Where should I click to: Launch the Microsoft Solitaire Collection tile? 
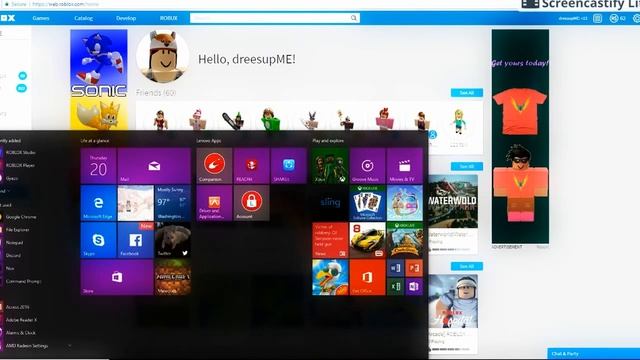pyautogui.click(x=367, y=203)
